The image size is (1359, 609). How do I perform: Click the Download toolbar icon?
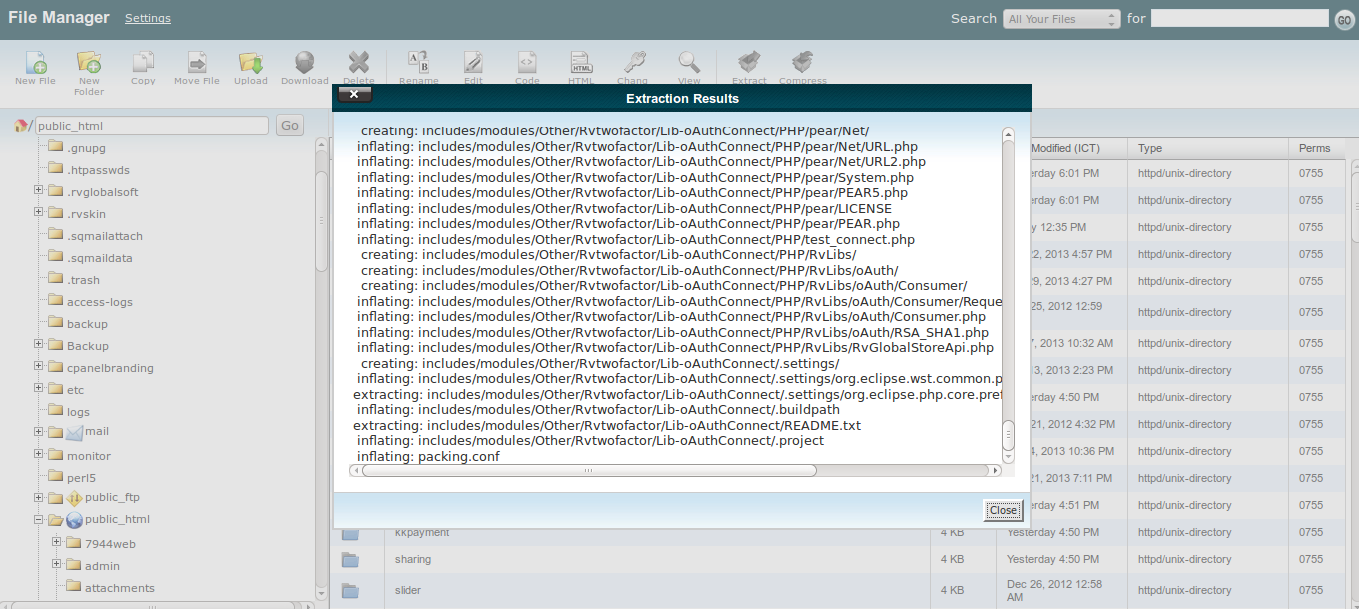(x=305, y=63)
